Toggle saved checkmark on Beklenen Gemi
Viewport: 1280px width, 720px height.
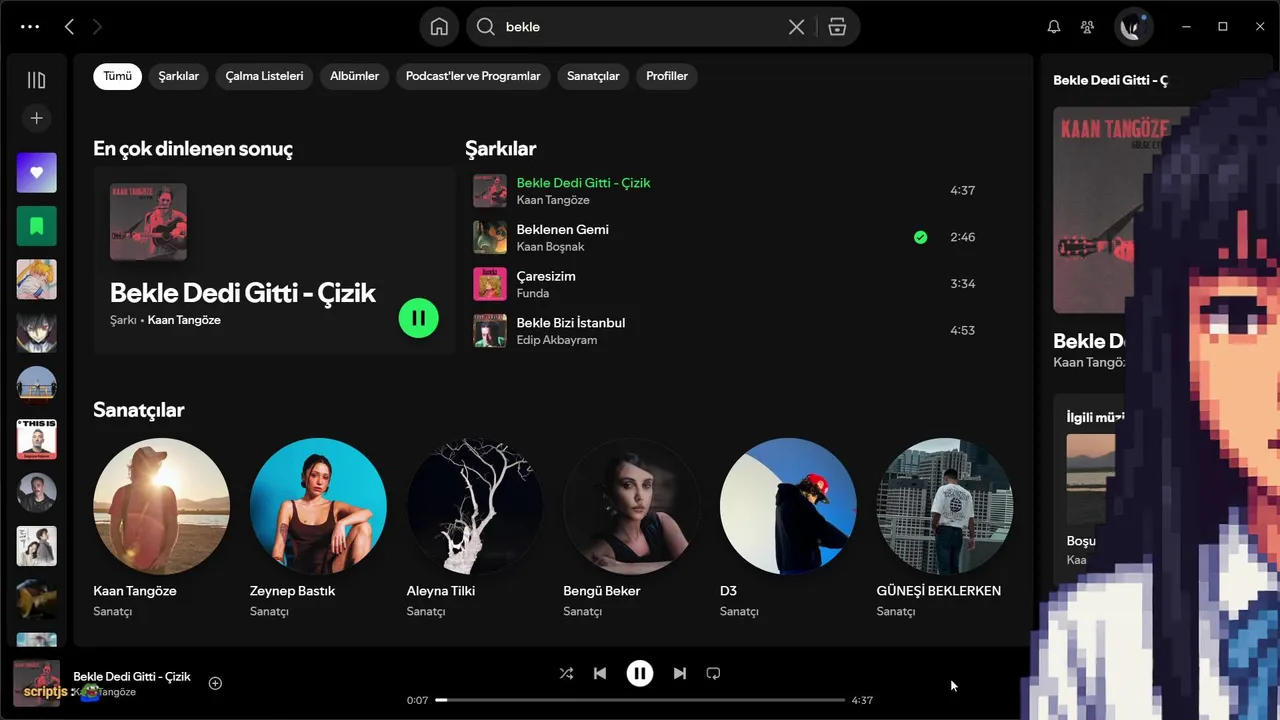click(x=920, y=237)
